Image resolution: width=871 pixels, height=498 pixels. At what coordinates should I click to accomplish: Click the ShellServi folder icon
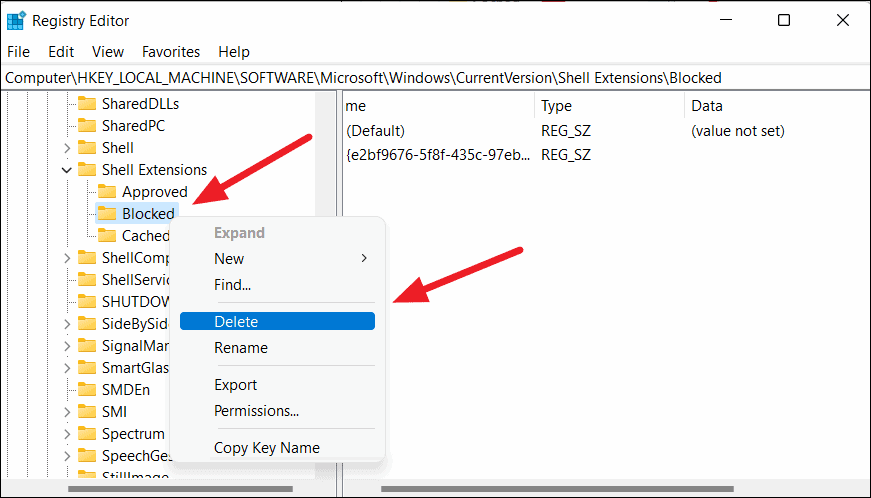coord(87,279)
